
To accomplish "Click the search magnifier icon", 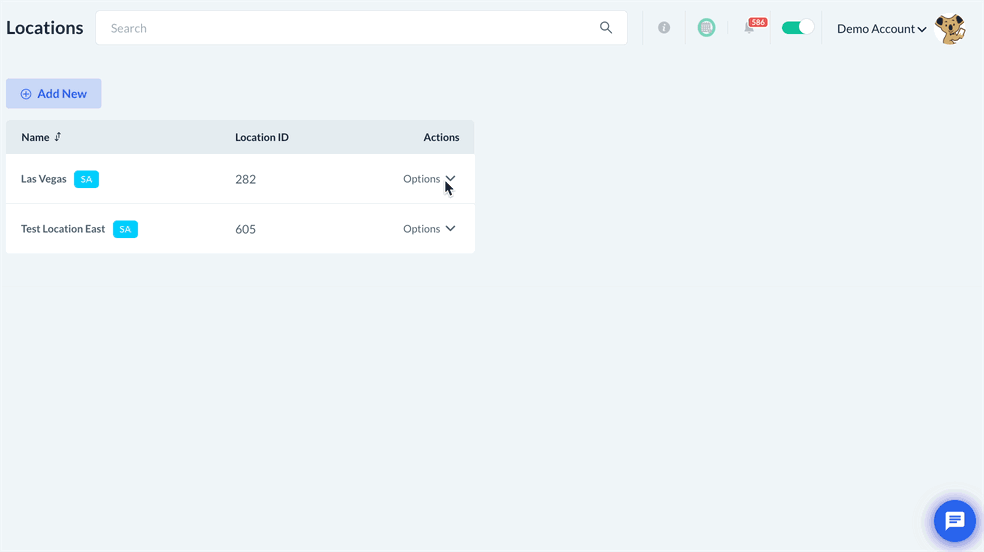I will (606, 28).
